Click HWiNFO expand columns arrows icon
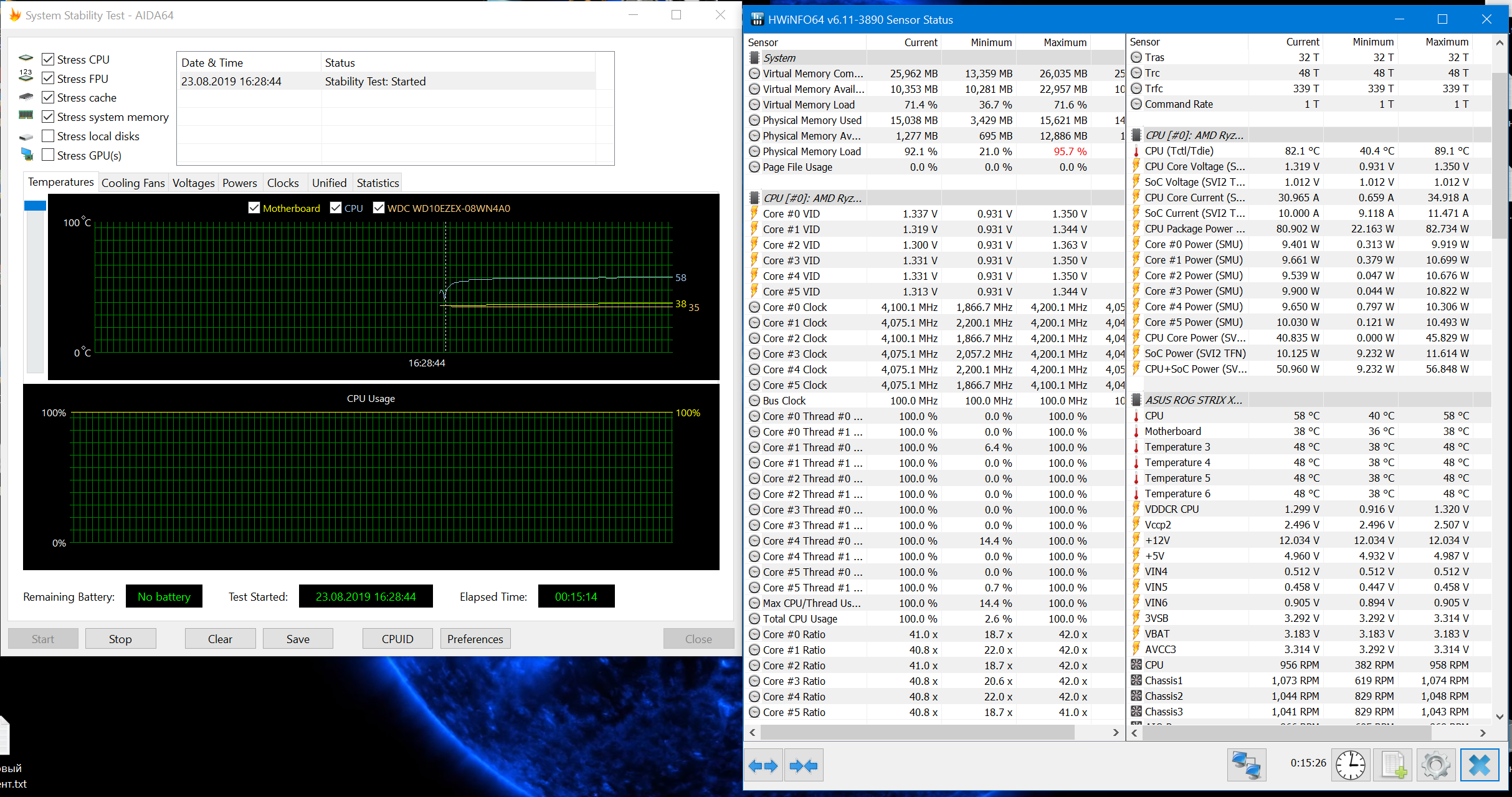The width and height of the screenshot is (1512, 797). [763, 765]
